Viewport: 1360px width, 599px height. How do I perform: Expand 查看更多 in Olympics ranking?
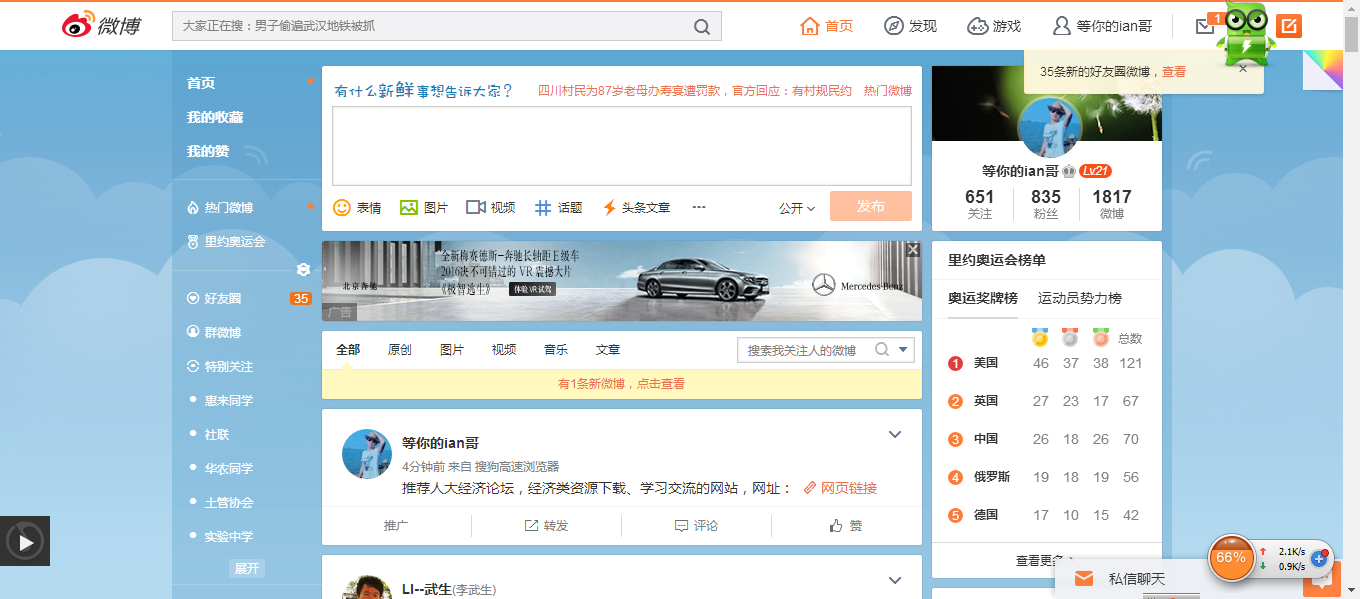(x=1046, y=561)
